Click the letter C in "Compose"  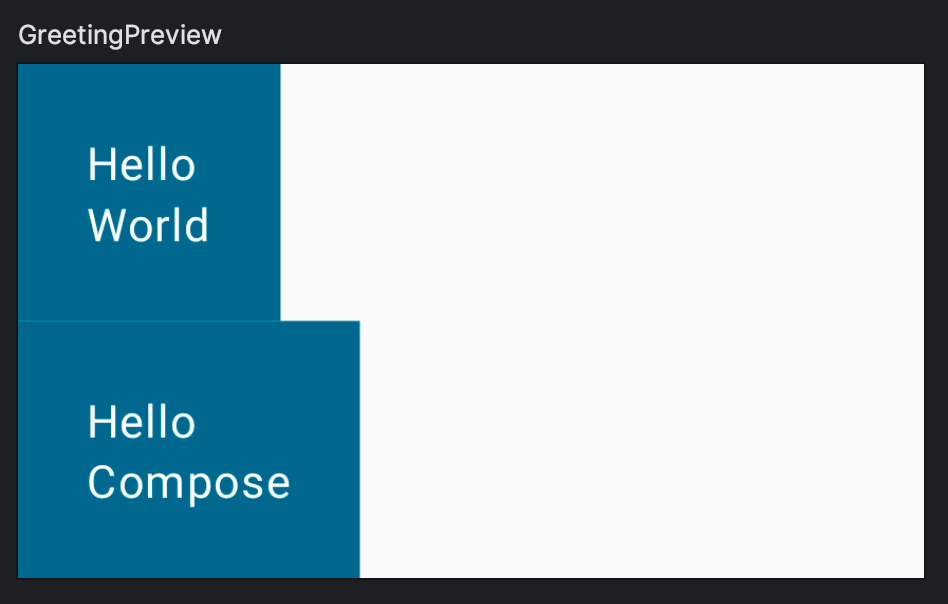click(x=102, y=483)
